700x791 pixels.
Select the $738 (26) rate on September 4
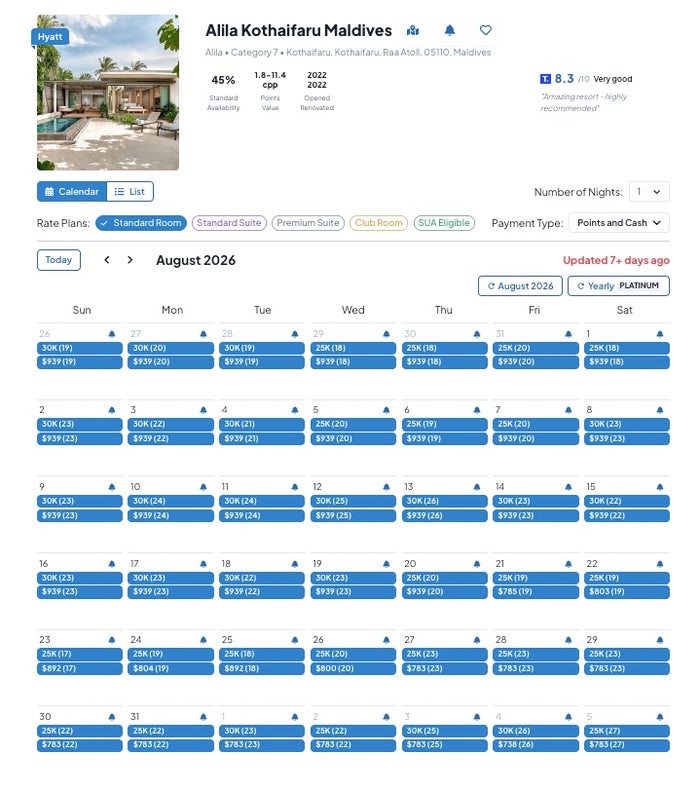click(536, 745)
